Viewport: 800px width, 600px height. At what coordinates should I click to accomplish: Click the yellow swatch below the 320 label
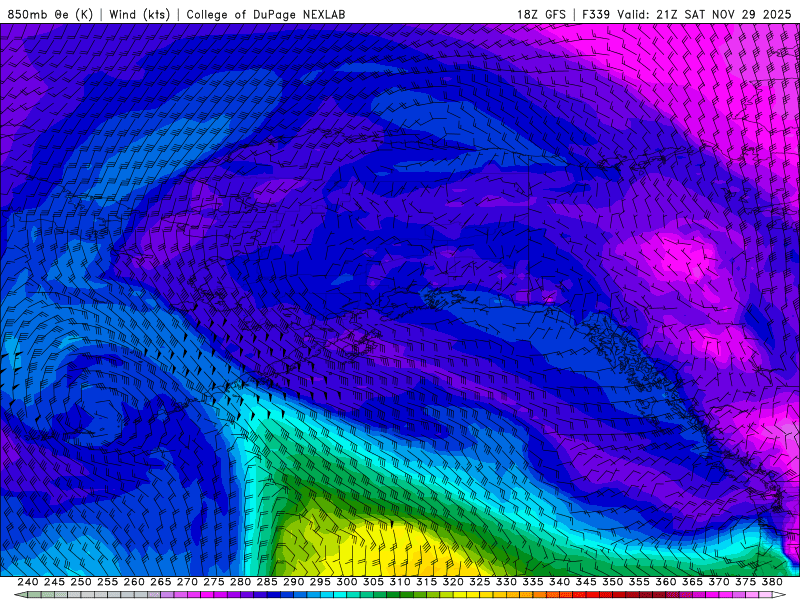[460, 595]
